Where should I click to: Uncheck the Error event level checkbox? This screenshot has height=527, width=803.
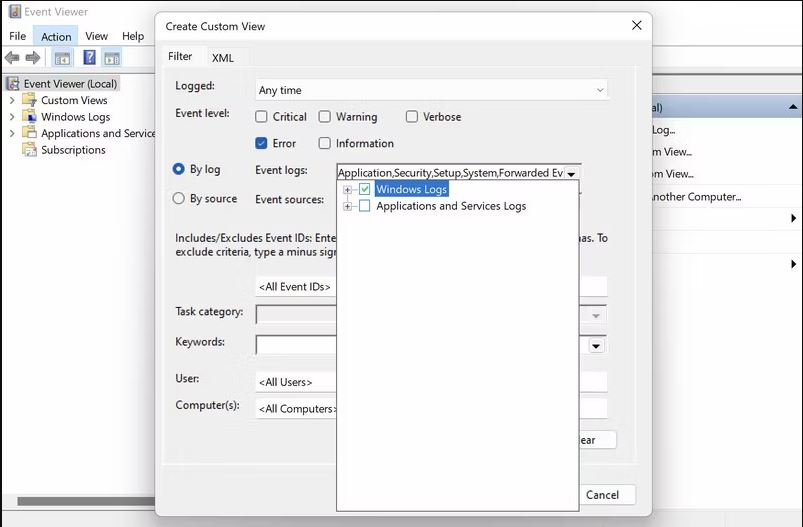[261, 143]
